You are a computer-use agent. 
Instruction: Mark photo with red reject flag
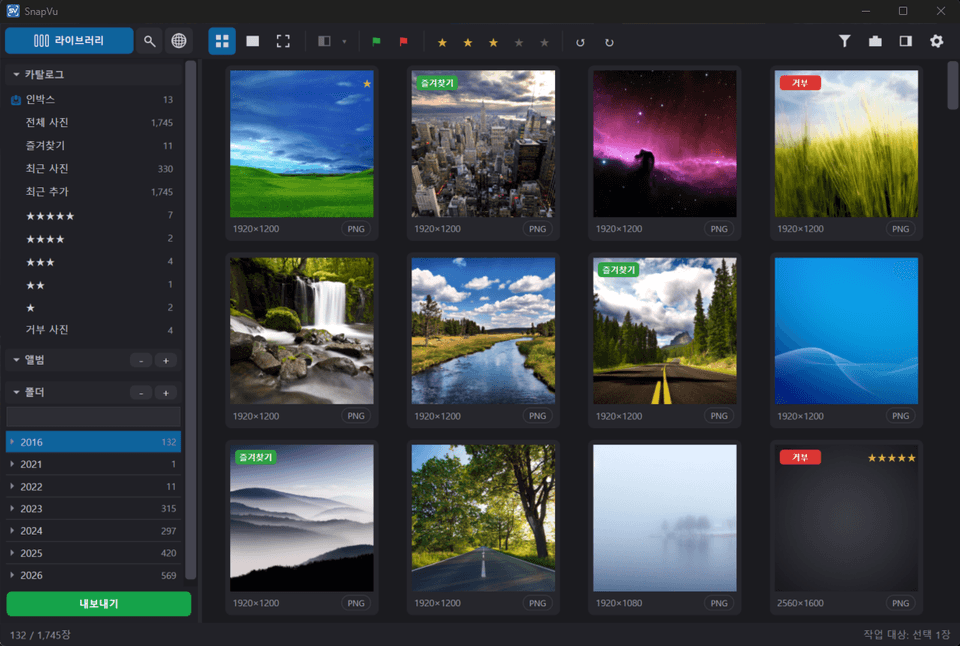point(403,42)
